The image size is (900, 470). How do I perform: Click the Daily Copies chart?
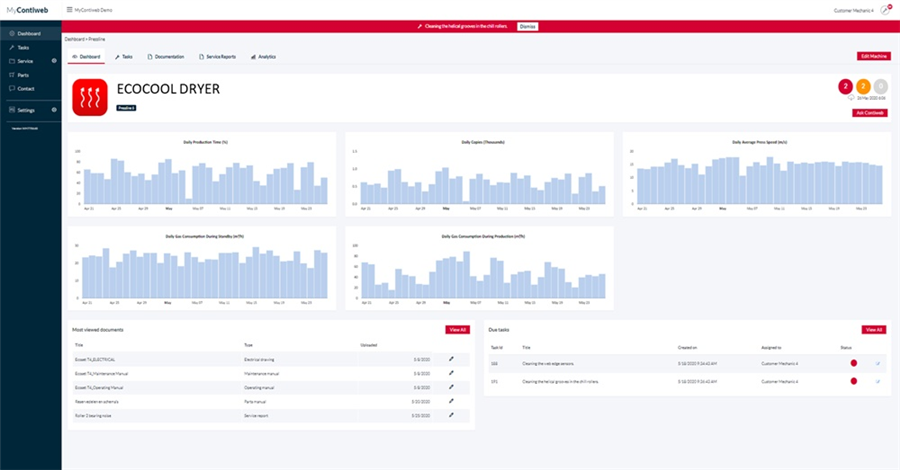click(479, 174)
